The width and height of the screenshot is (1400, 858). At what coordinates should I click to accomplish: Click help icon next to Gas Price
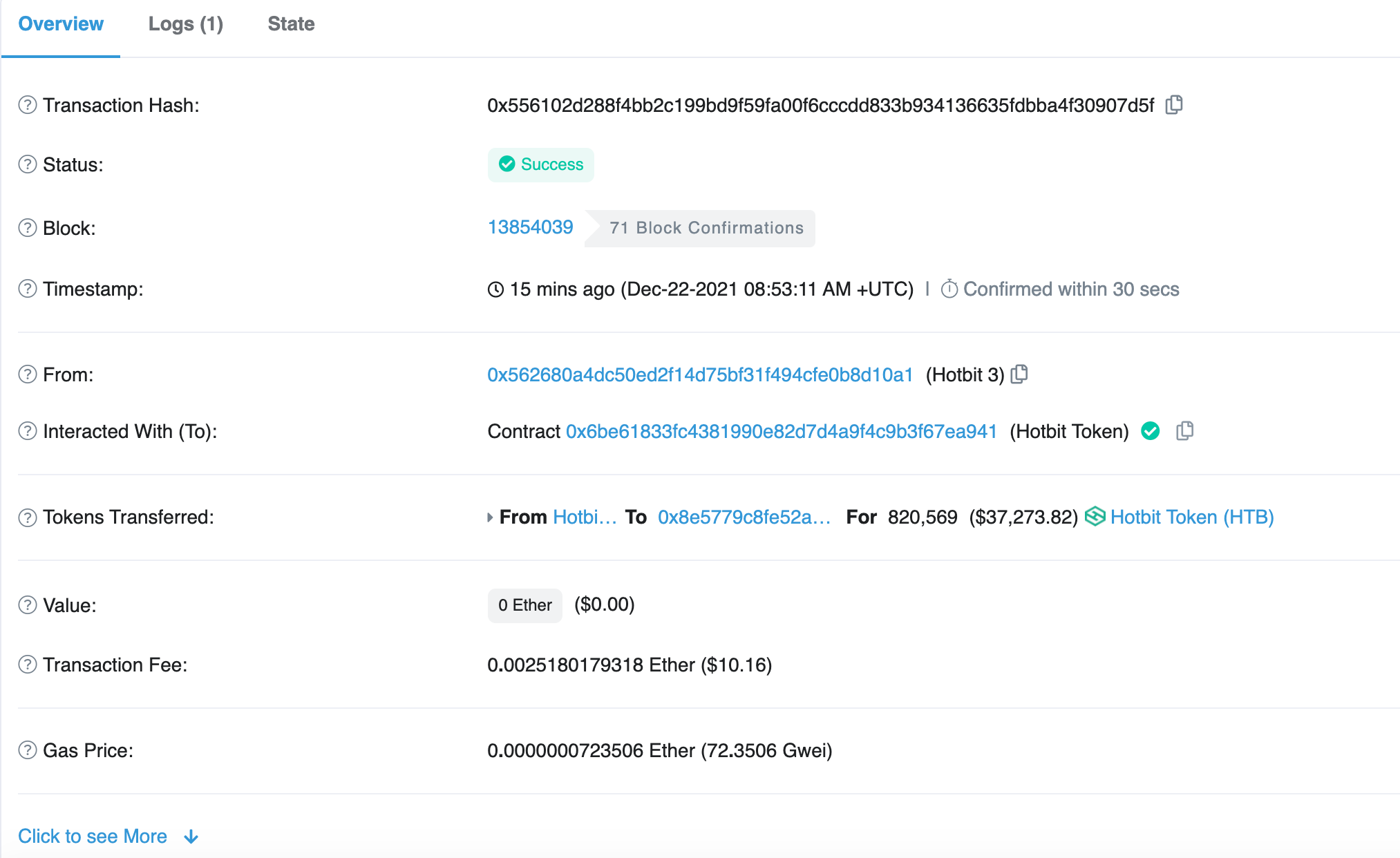[27, 750]
